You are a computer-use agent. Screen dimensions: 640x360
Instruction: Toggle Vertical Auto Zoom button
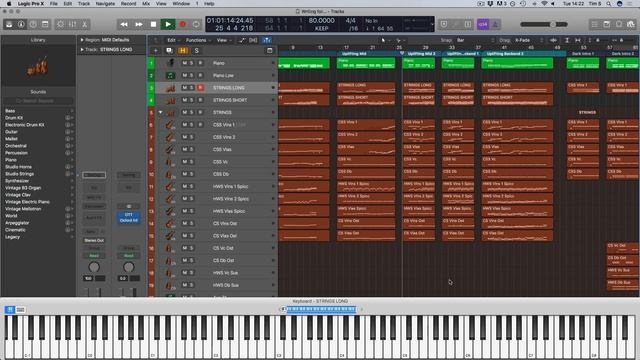(x=567, y=40)
